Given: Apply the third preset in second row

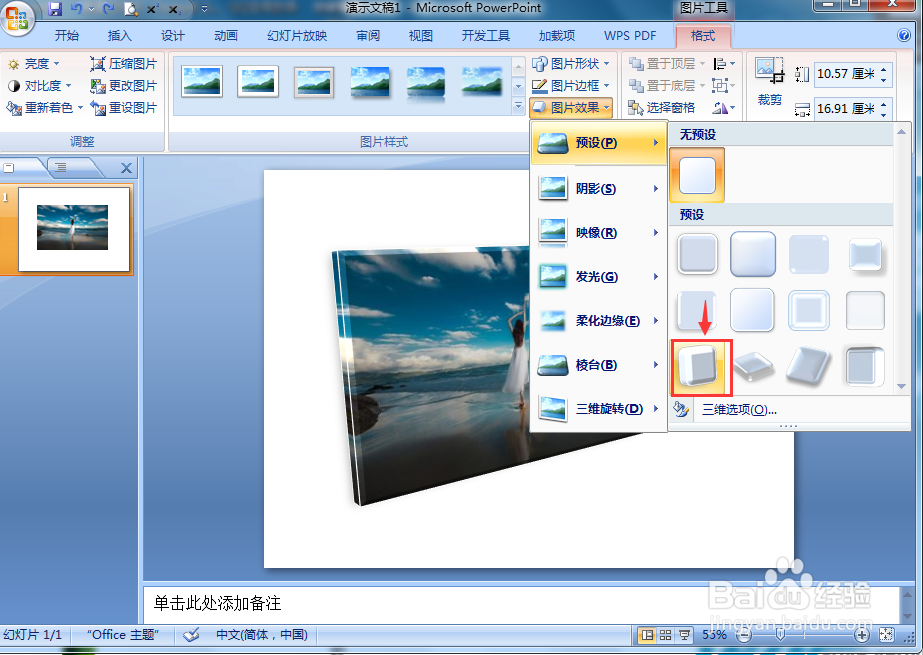Looking at the screenshot, I should 809,310.
